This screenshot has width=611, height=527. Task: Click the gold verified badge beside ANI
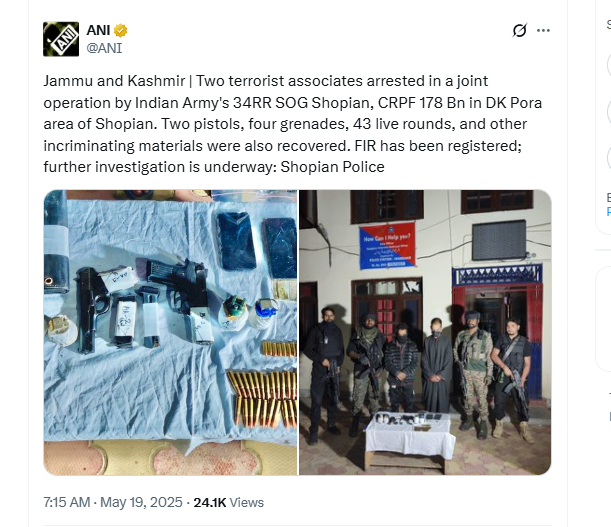(x=120, y=30)
